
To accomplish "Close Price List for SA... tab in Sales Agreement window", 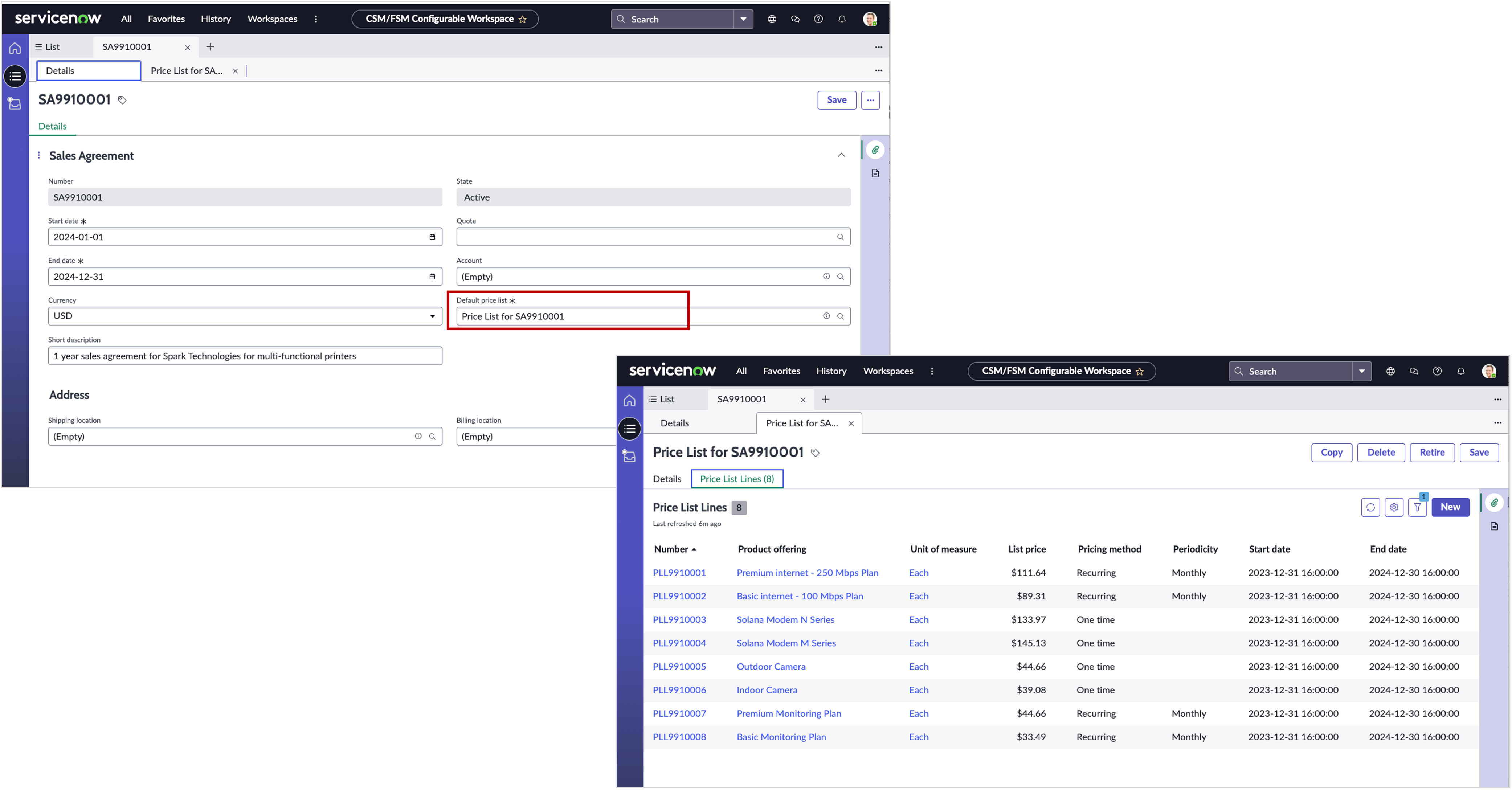I will click(x=236, y=71).
